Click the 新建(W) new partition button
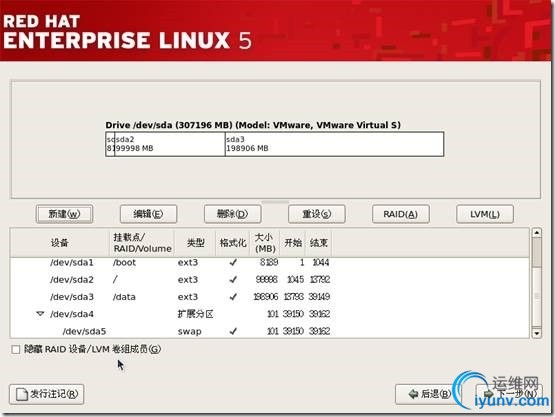This screenshot has height=417, width=555. [64, 214]
